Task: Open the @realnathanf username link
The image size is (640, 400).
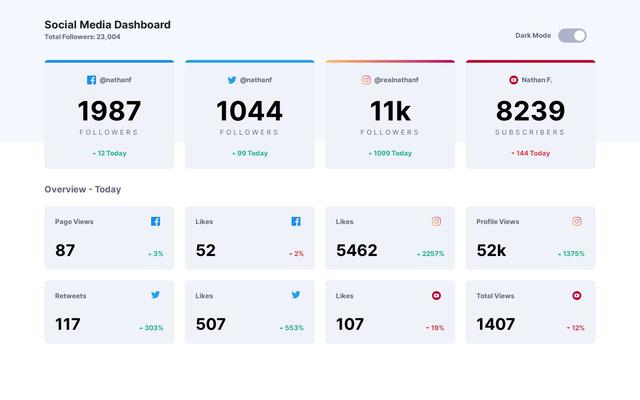Action: point(396,80)
